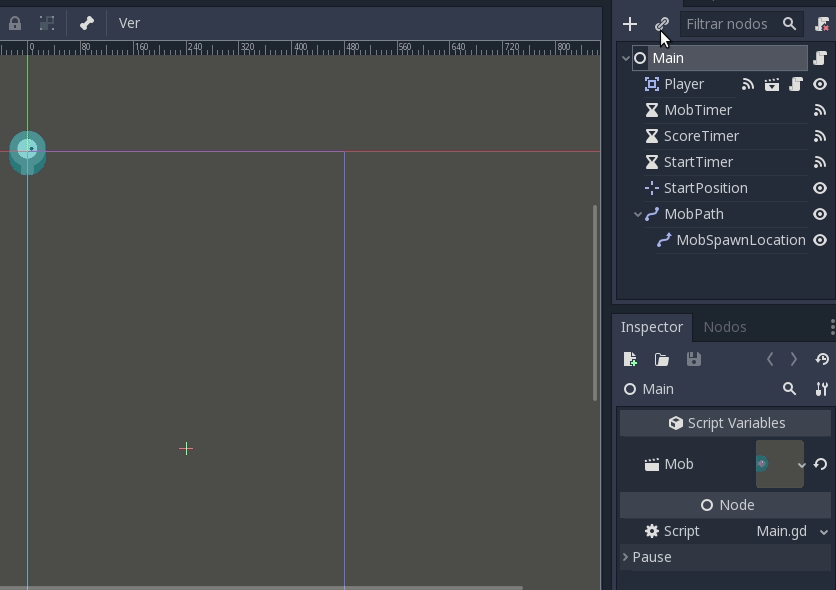
Task: Select the ScoreTimer node in tree
Action: point(701,136)
